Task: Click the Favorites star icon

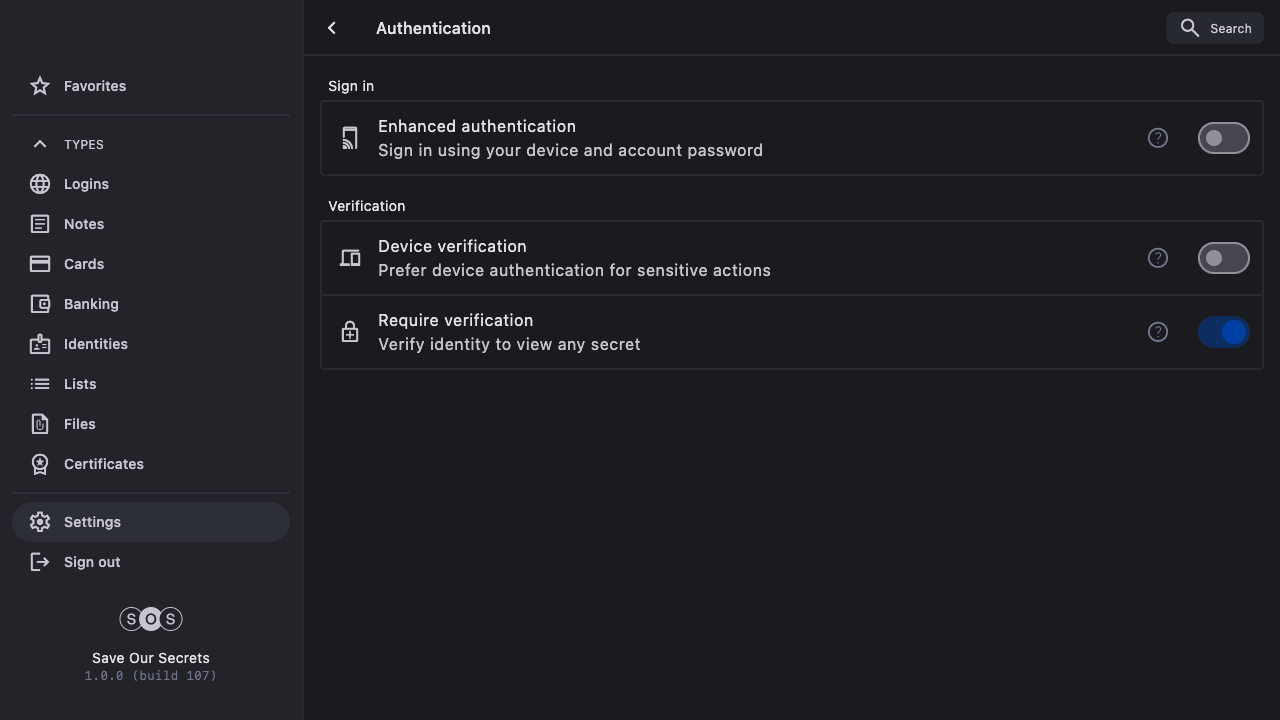Action: tap(40, 86)
